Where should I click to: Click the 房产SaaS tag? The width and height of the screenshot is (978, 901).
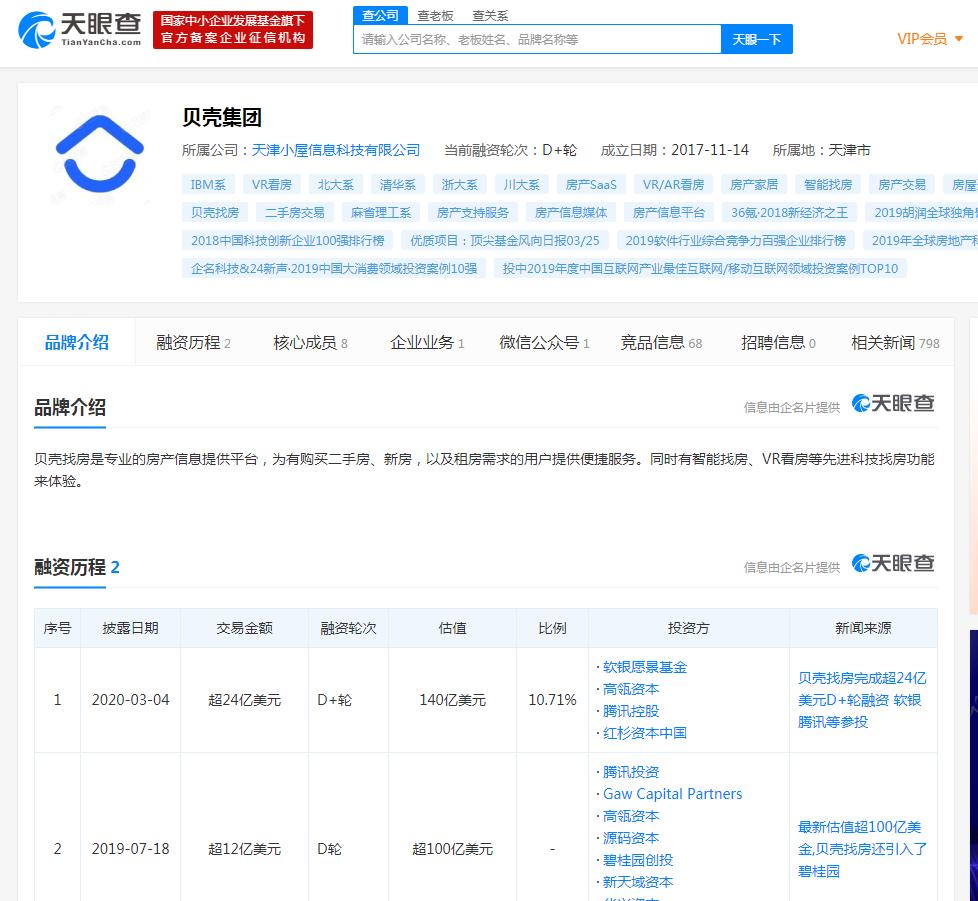click(591, 185)
